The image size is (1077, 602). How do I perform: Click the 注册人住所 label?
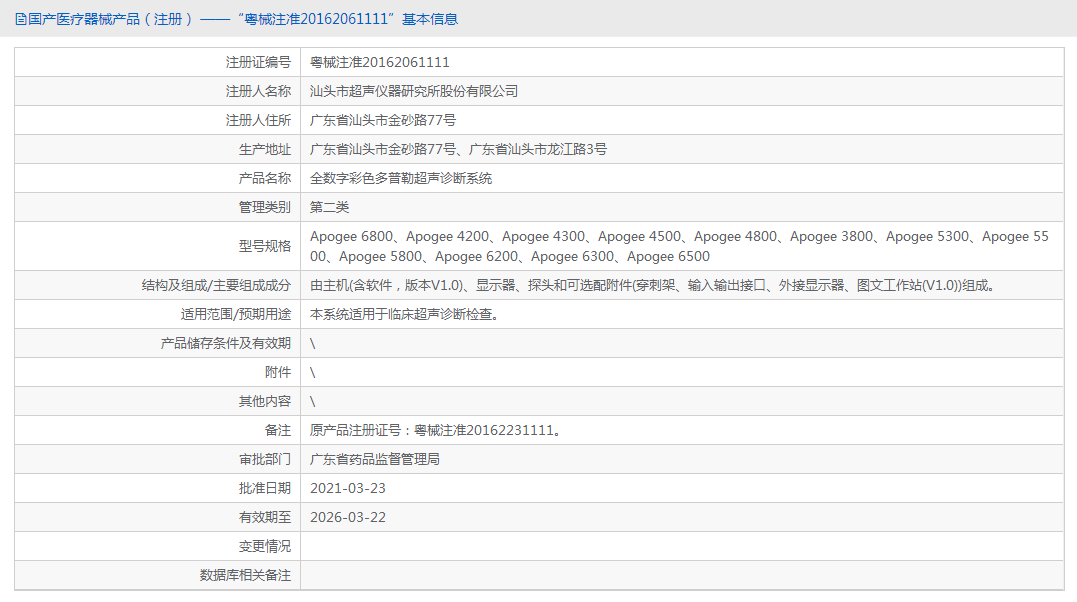[x=258, y=120]
